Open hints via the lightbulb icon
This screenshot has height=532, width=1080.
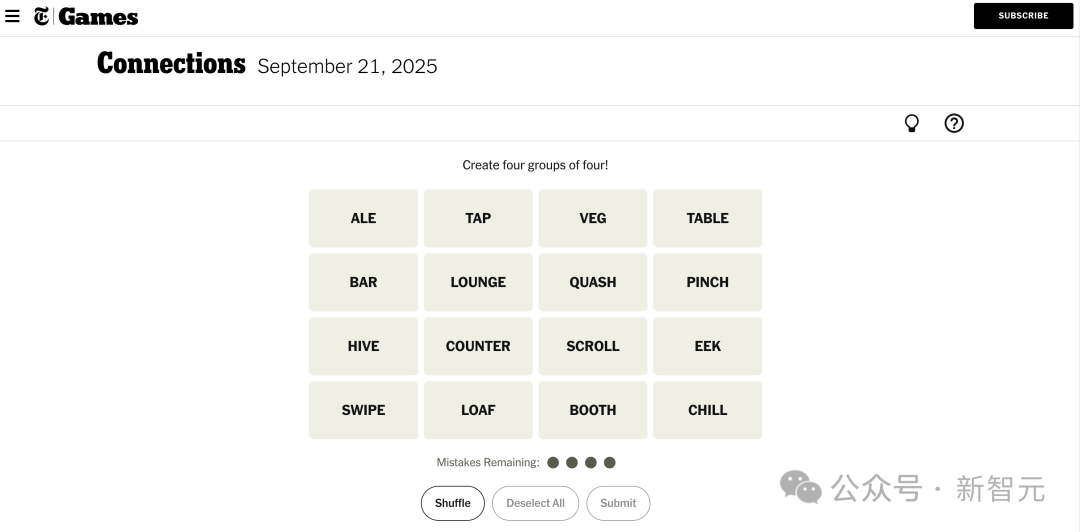point(911,123)
